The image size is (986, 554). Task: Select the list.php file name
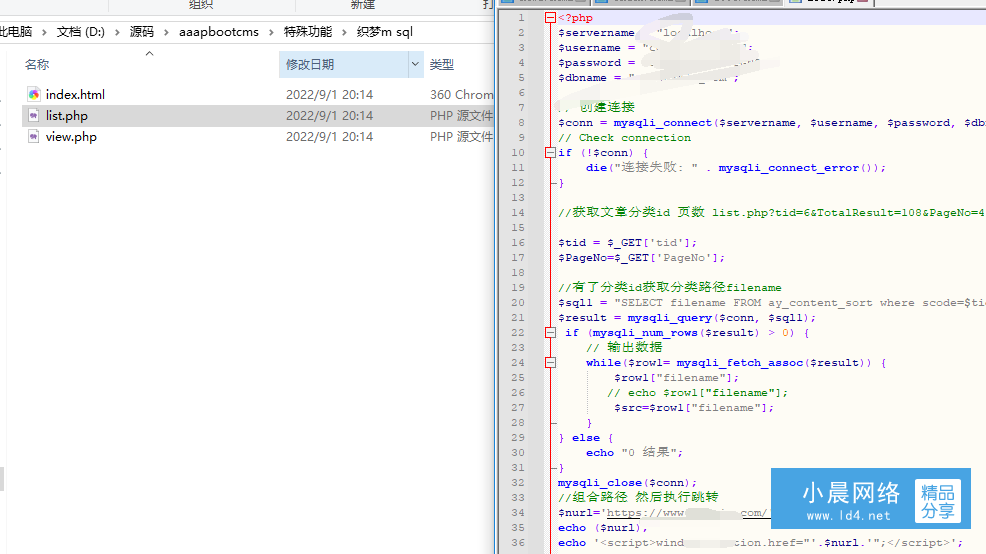click(x=67, y=116)
